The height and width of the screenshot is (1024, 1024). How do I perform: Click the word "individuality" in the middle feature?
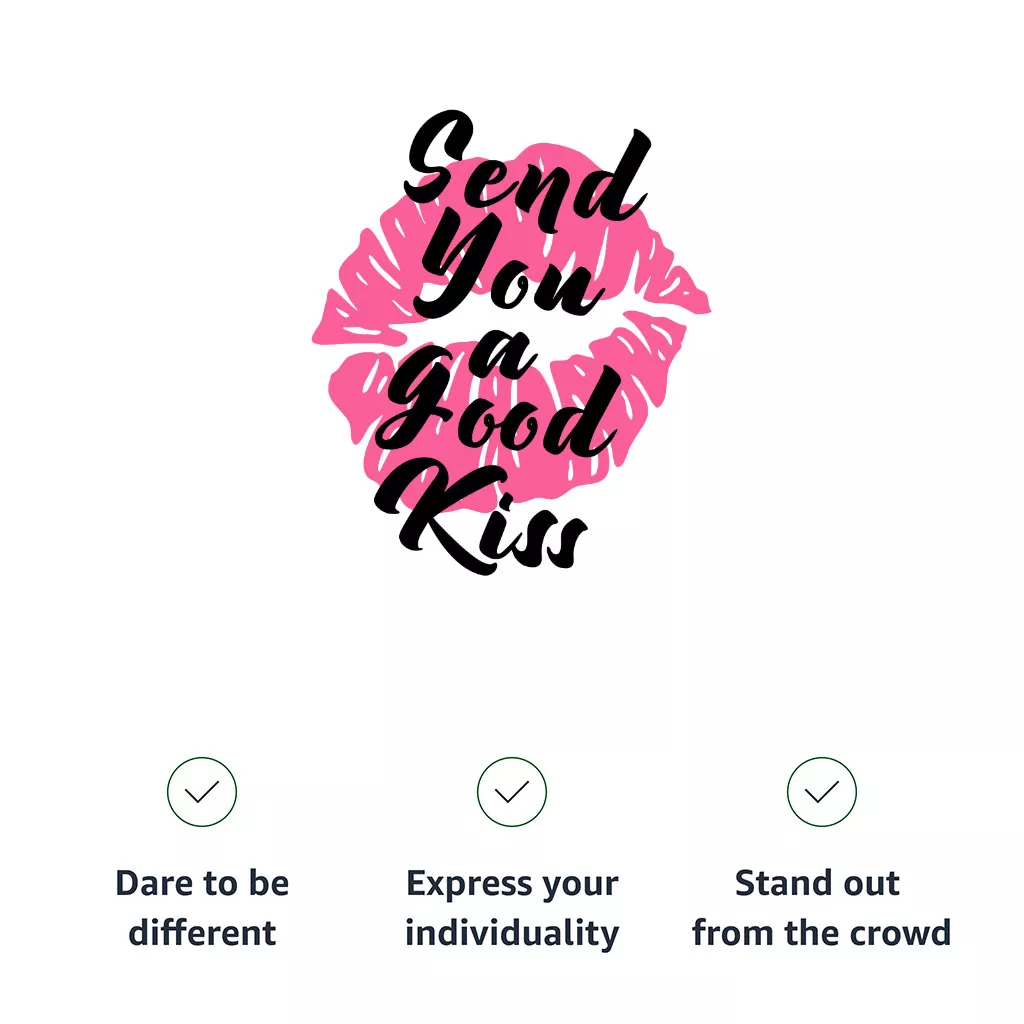tap(512, 933)
